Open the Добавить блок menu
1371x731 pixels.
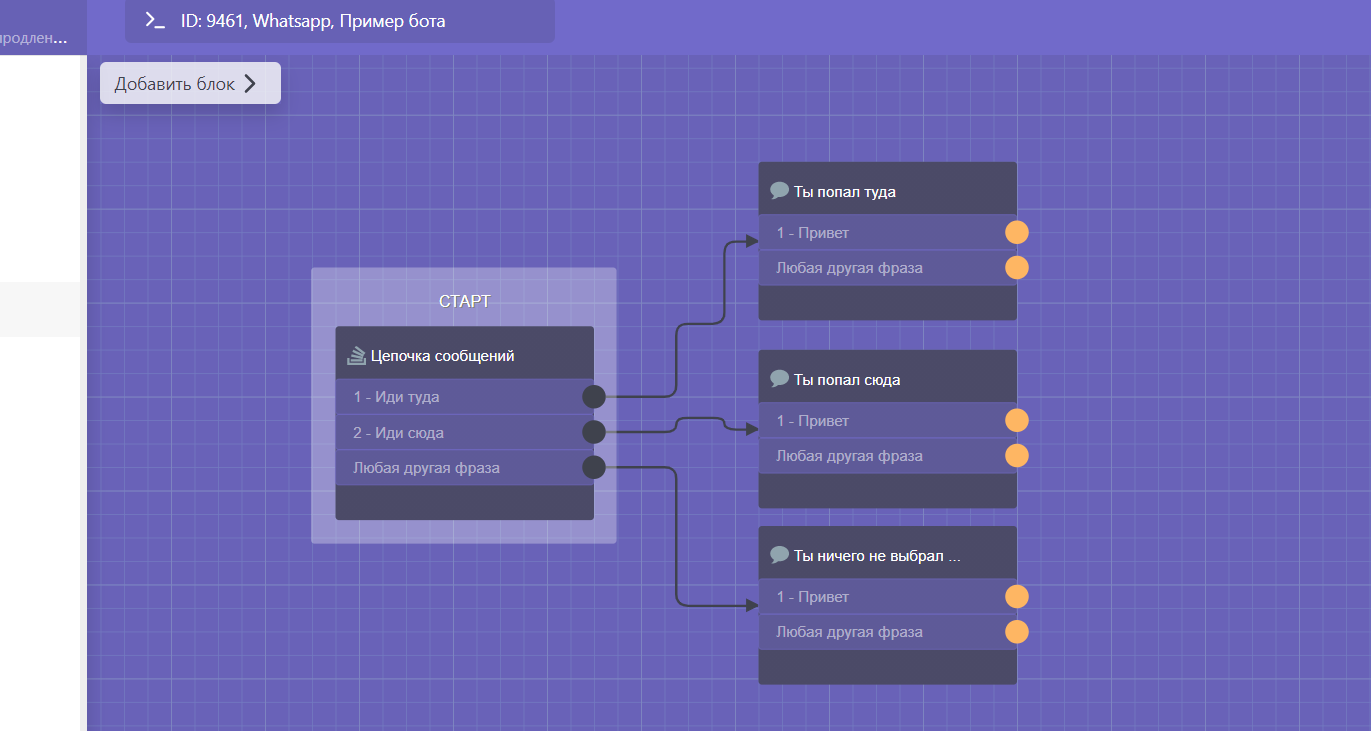coord(190,83)
